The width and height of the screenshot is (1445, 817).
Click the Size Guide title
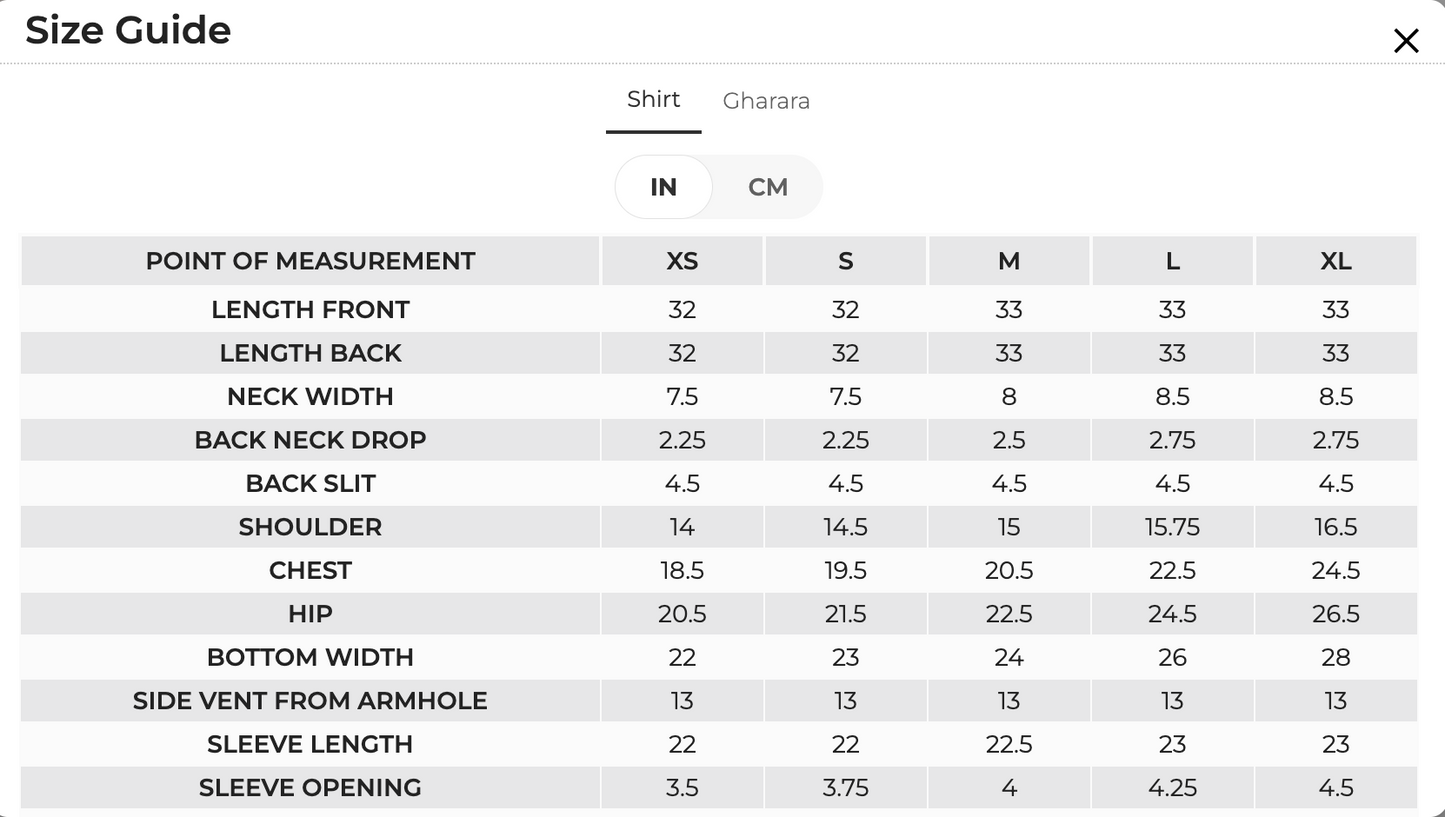point(128,30)
